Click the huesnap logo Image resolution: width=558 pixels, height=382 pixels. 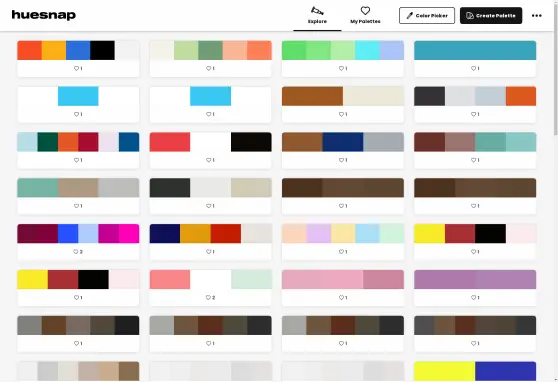pos(44,15)
